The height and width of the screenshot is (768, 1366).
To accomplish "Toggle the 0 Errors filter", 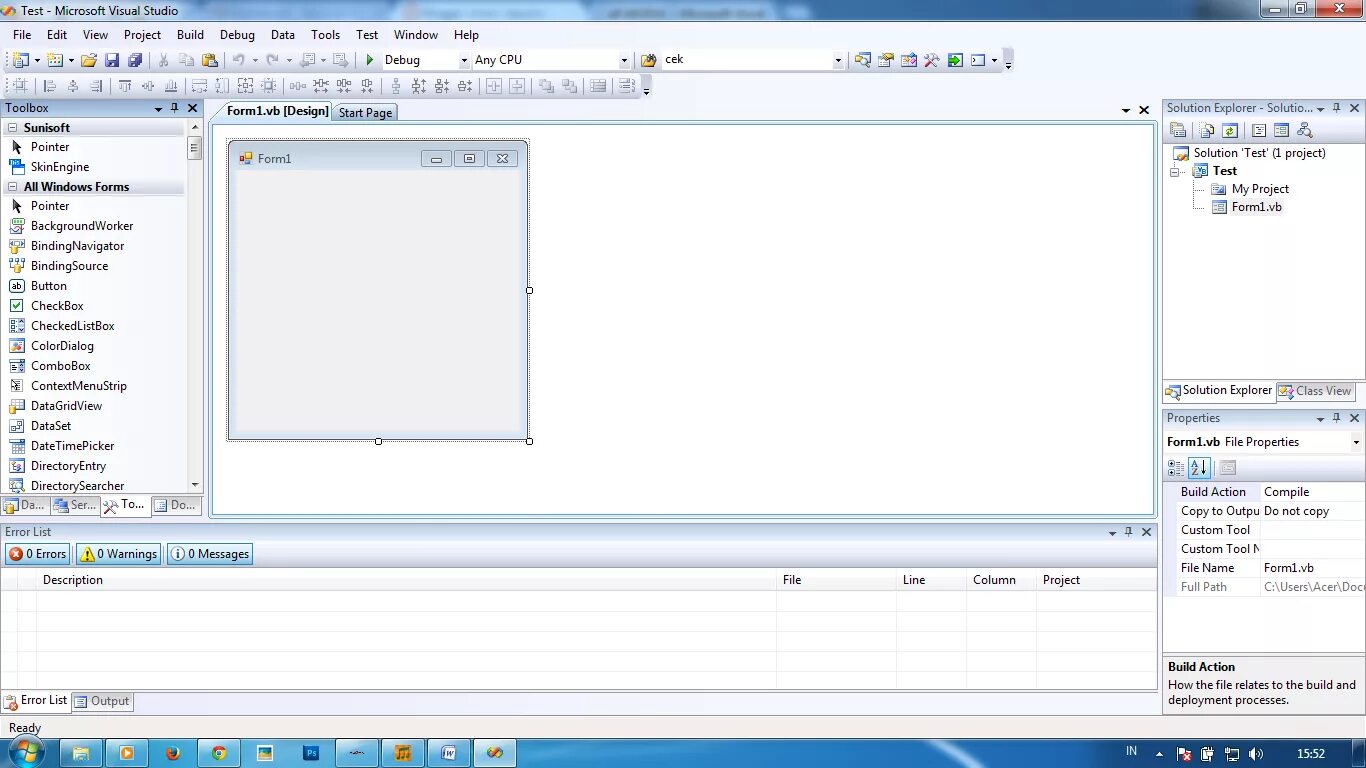I will point(38,554).
